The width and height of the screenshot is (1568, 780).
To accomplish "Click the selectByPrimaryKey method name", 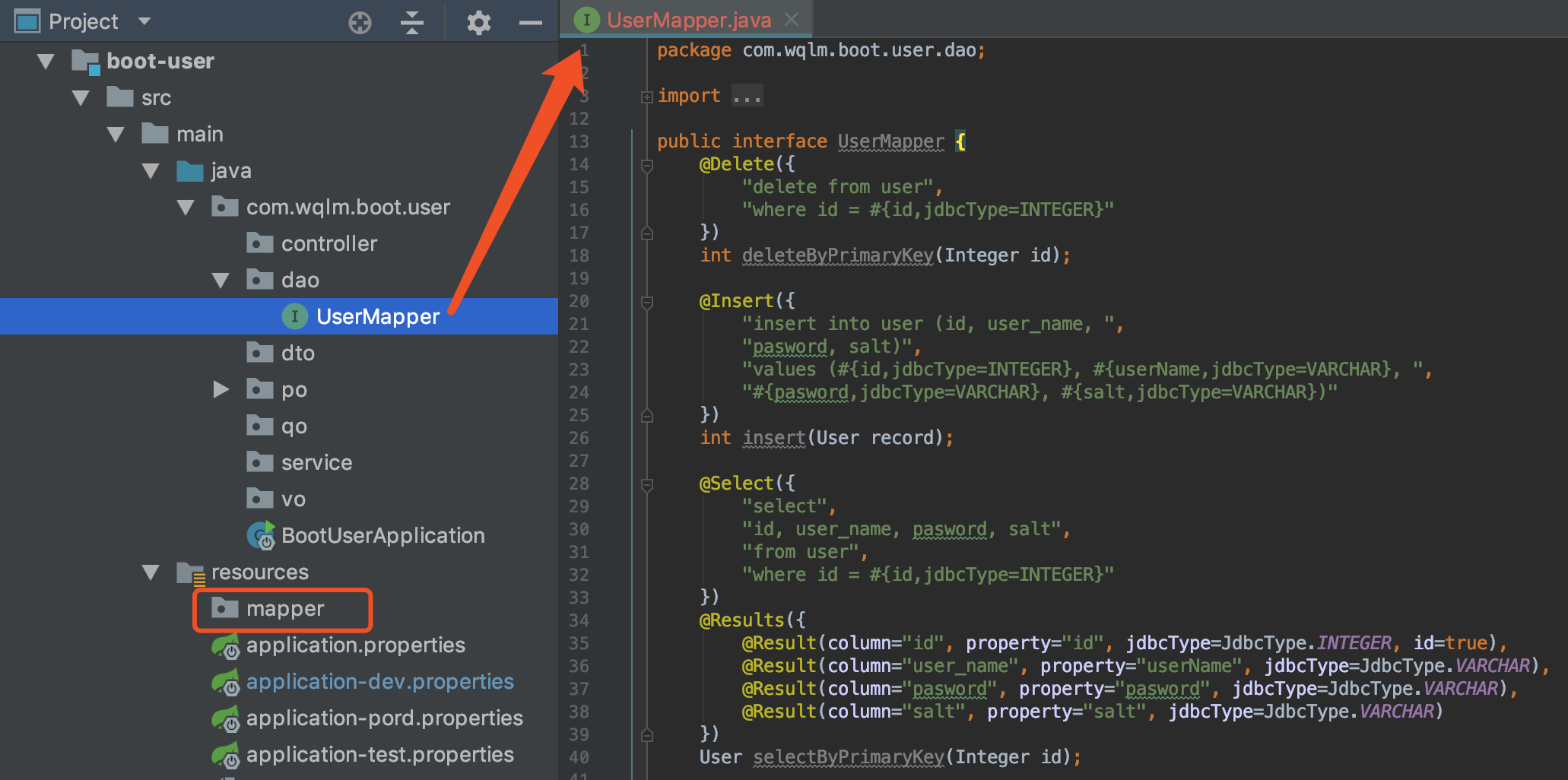I will tap(848, 757).
